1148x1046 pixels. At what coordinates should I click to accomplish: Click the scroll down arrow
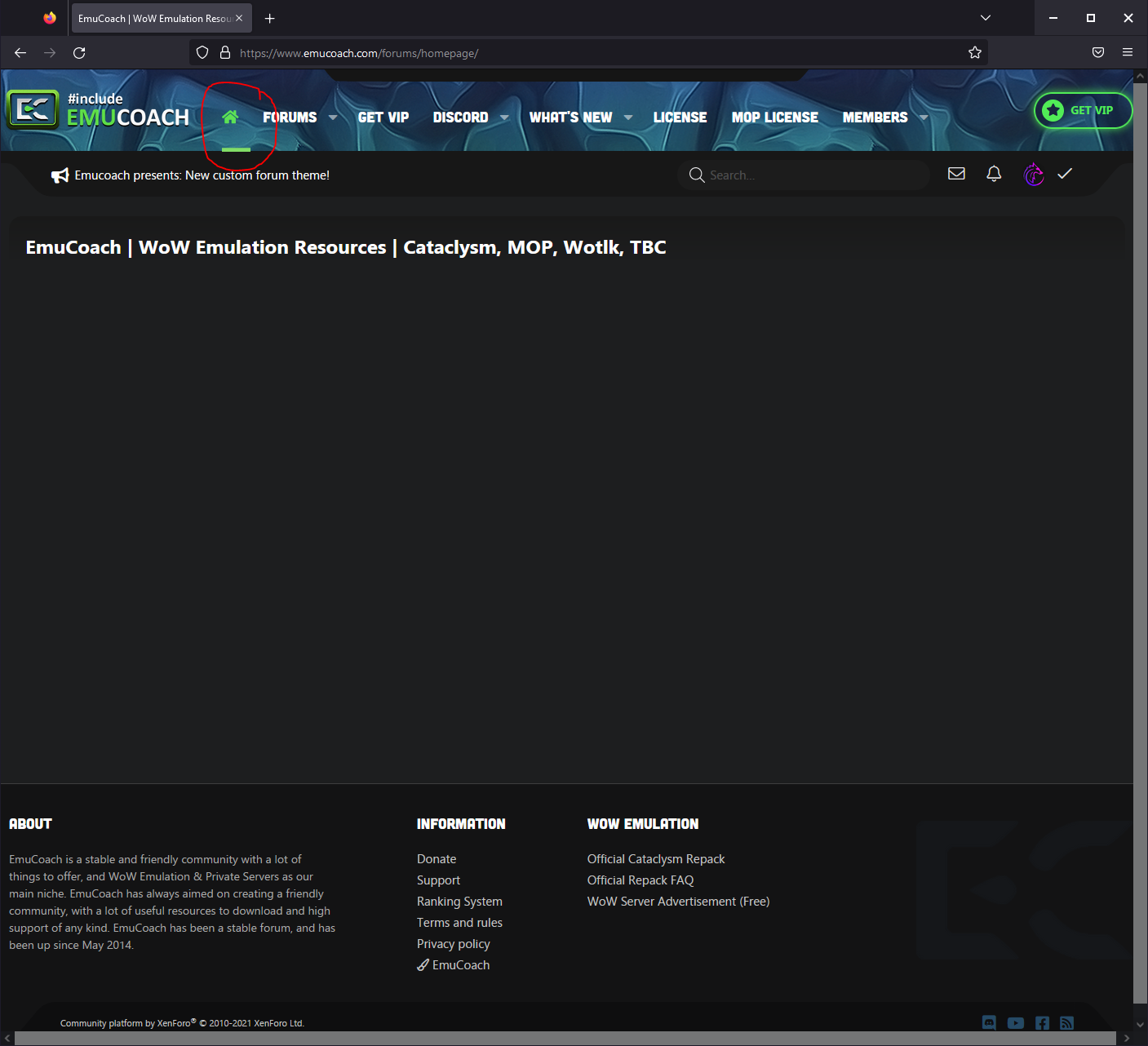click(1140, 1024)
